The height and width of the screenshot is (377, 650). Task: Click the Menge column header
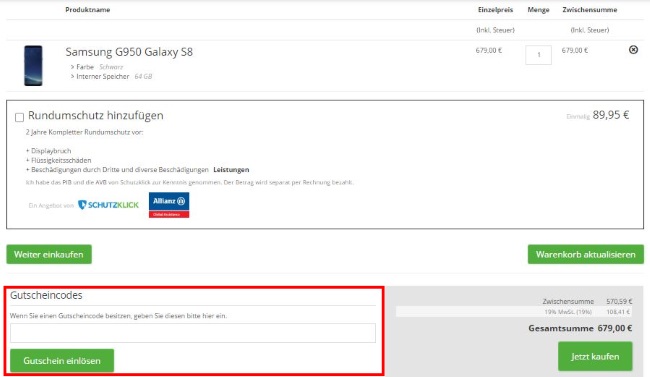pyautogui.click(x=538, y=10)
